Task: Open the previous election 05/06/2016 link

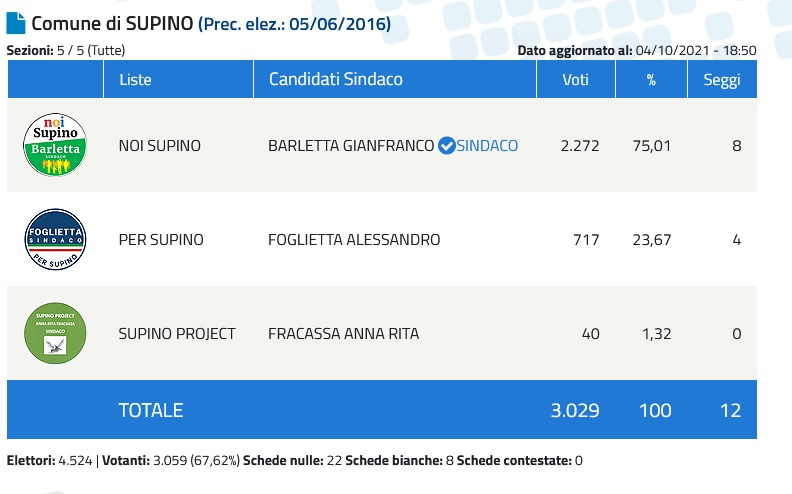Action: click(x=295, y=24)
